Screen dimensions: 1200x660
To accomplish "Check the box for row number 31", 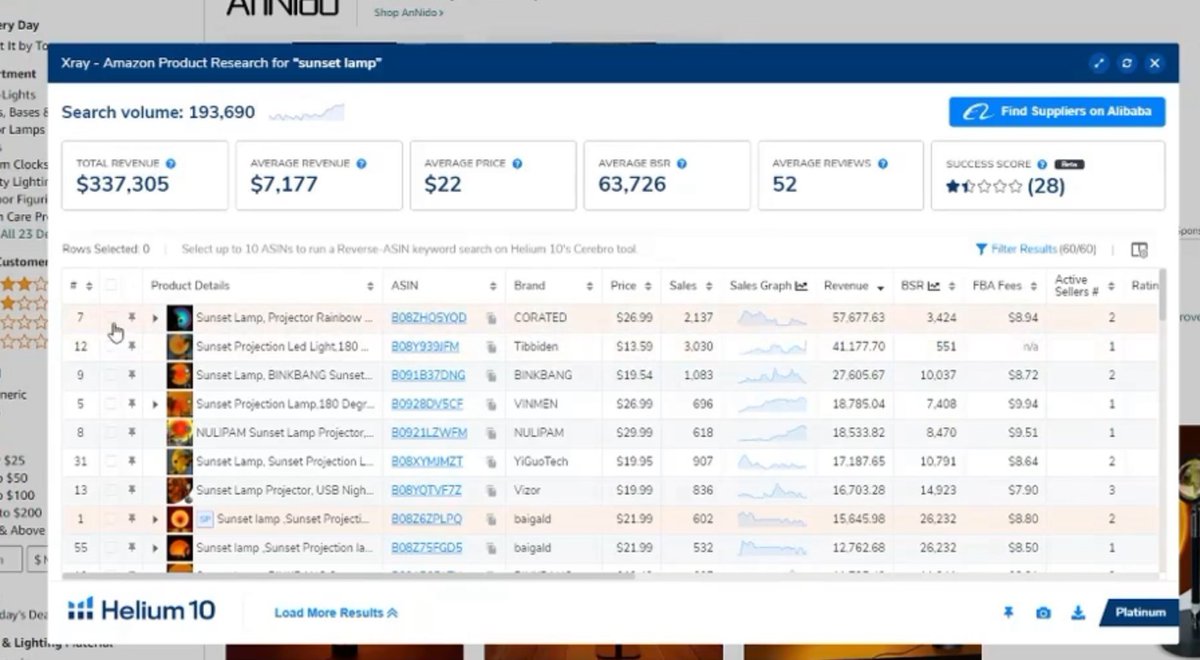I will tap(111, 461).
